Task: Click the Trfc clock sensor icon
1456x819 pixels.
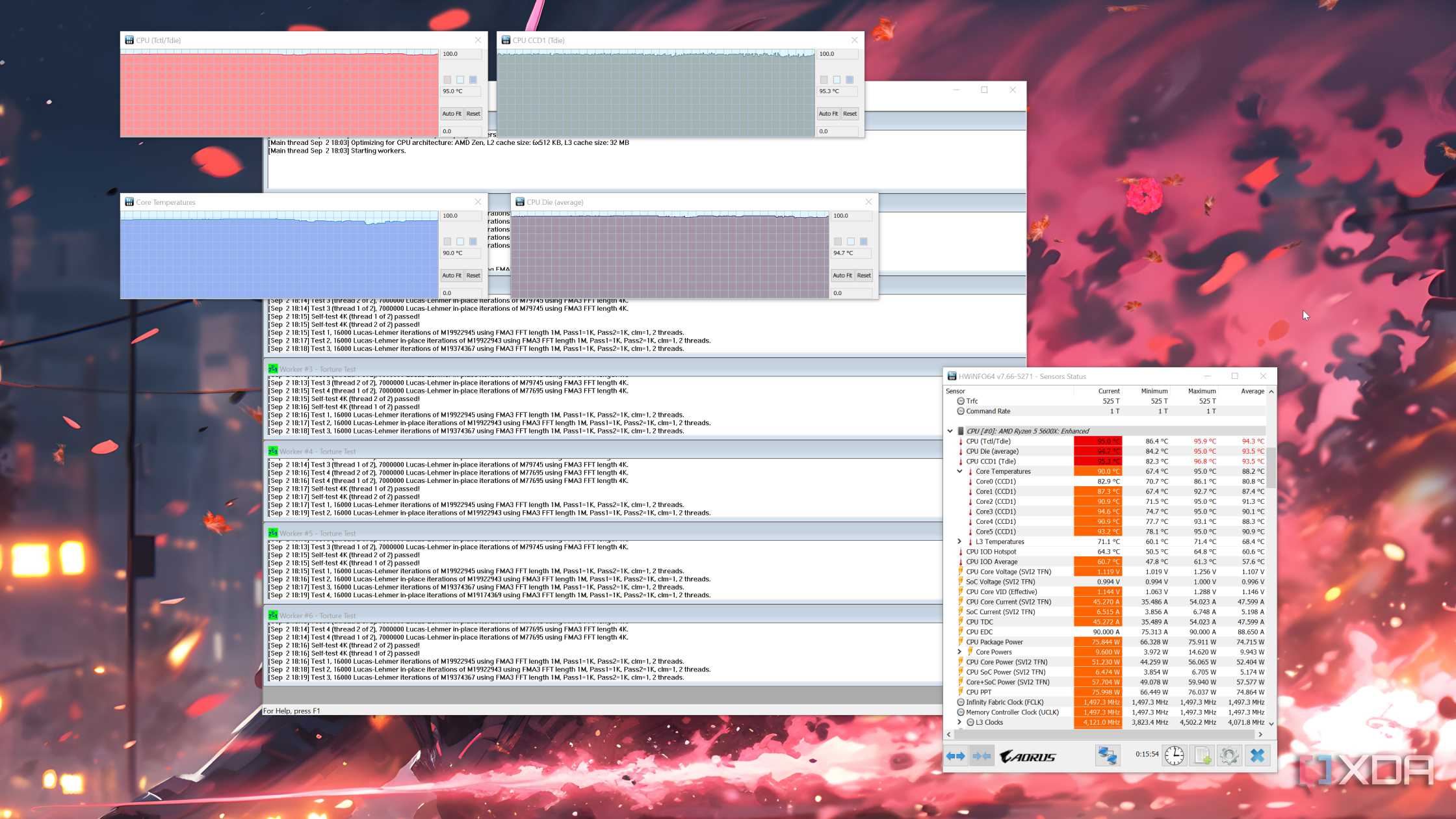Action: point(961,401)
